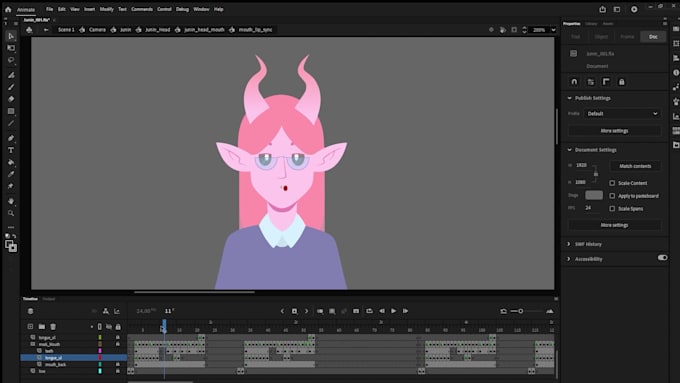This screenshot has height=383, width=680.
Task: Open the Timeline panel options menu
Action: click(556, 299)
